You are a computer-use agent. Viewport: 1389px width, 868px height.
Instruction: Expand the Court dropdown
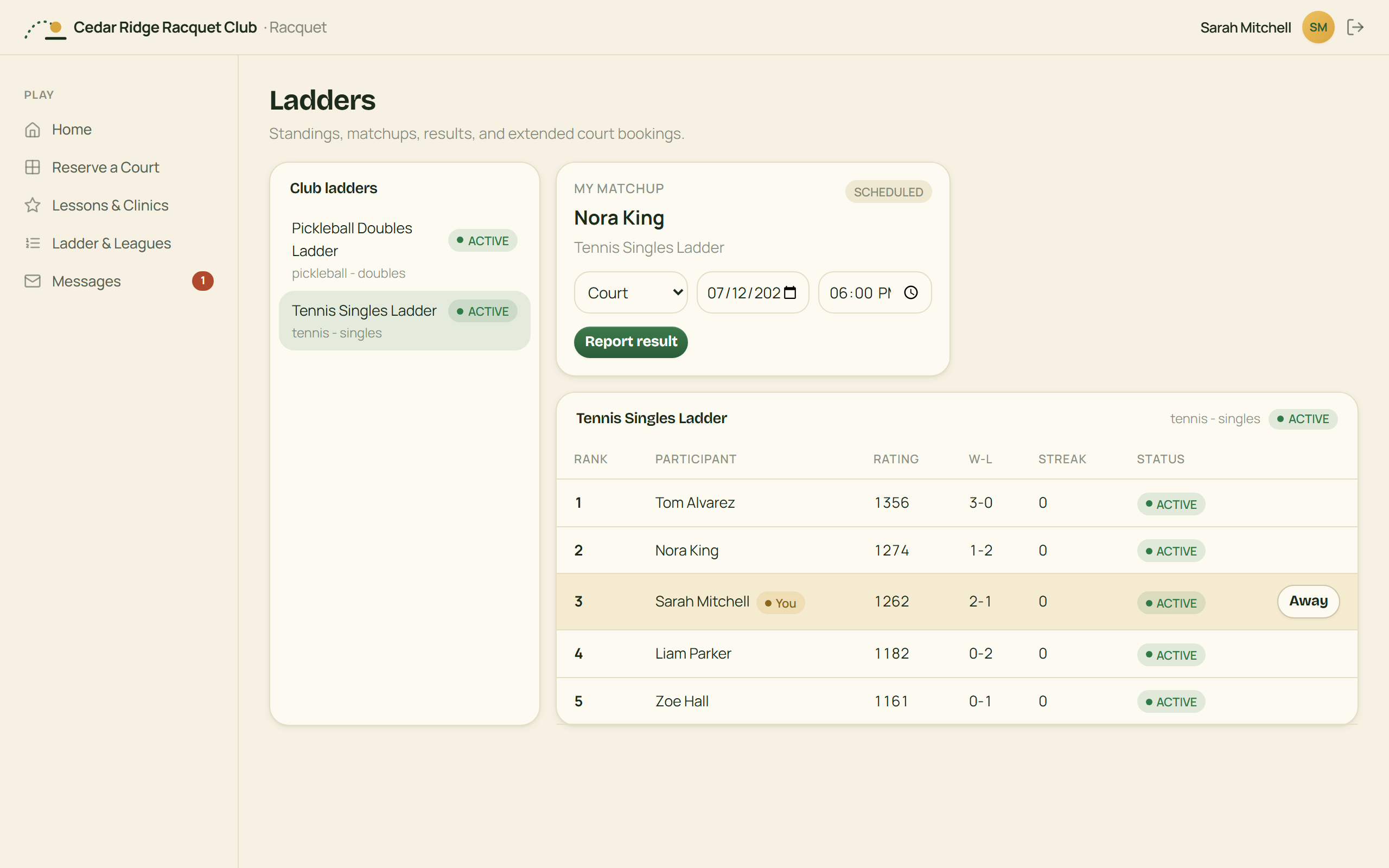tap(630, 293)
